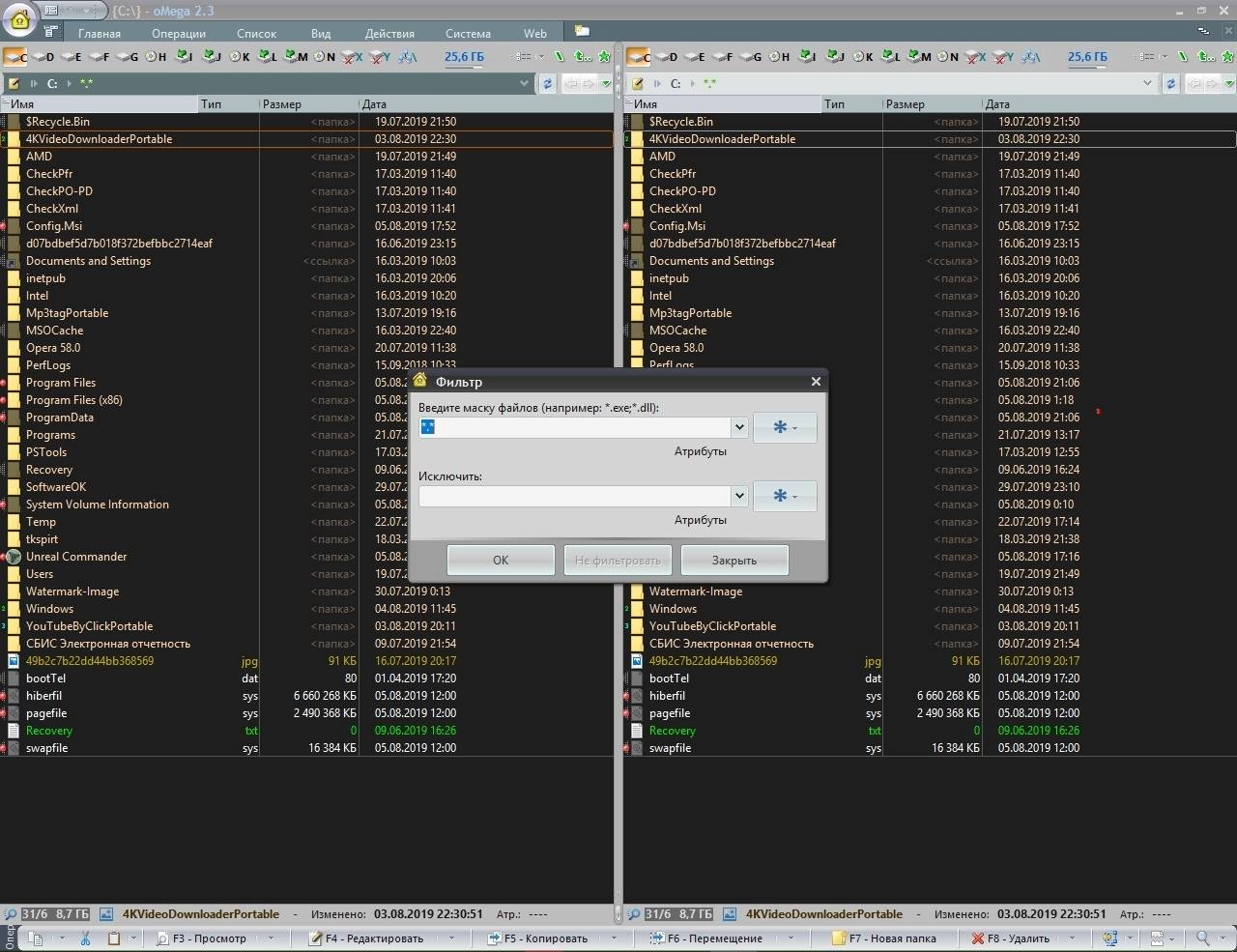
Task: Open the Действия tab
Action: 390,33
